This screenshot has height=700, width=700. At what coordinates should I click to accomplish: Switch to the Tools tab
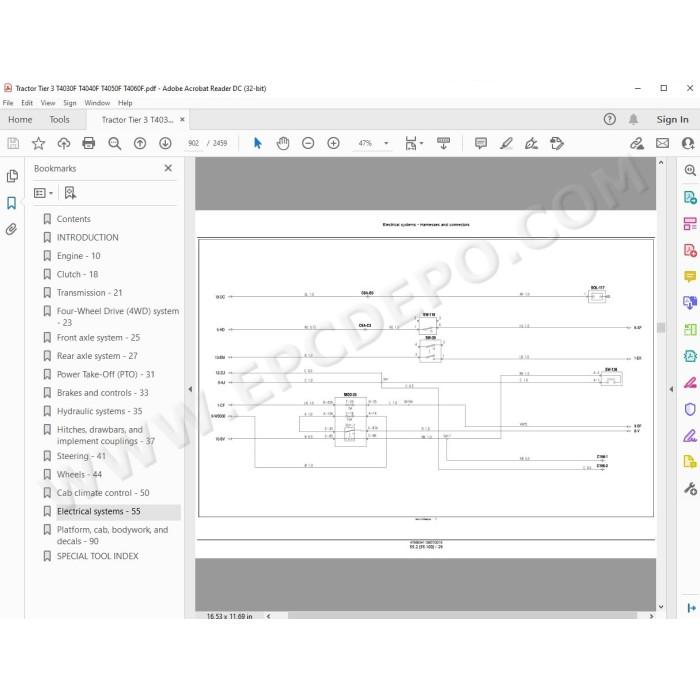[59, 120]
